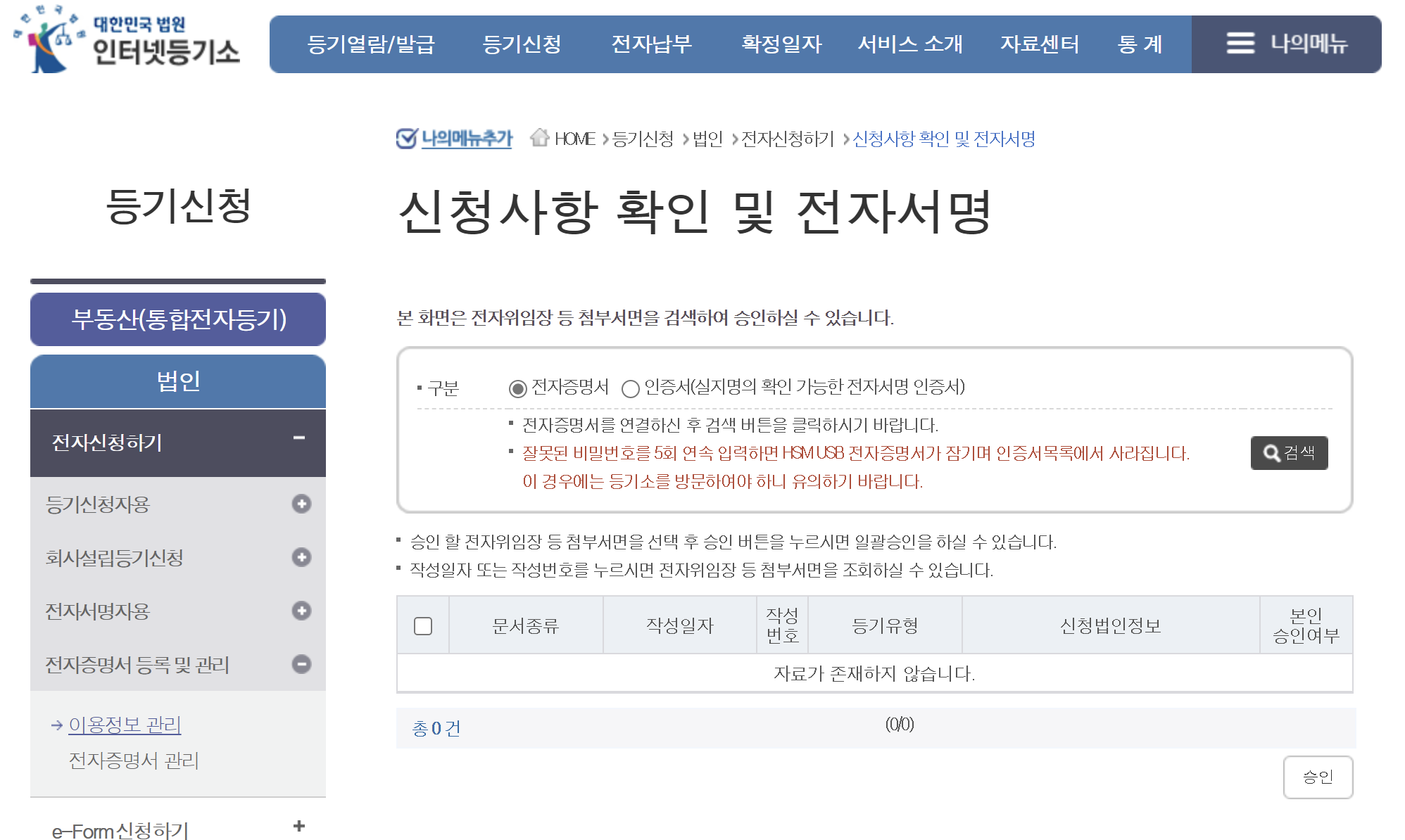Click the 승인 approve button

(x=1317, y=777)
